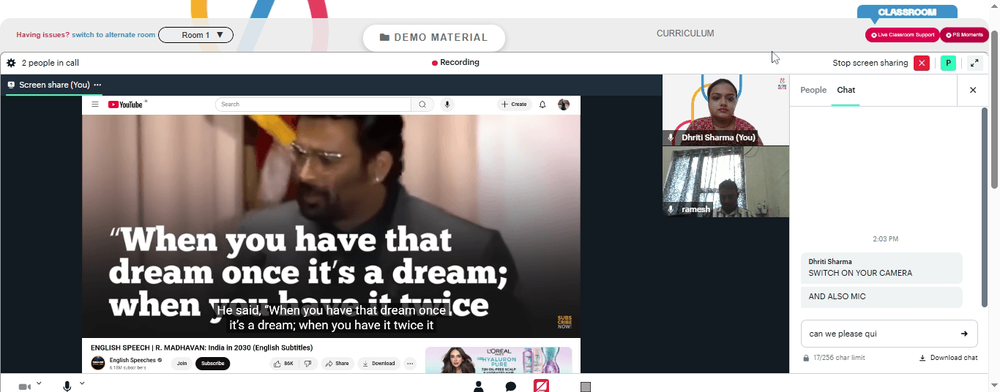
Task: Open call settings gear icon
Action: 11,63
